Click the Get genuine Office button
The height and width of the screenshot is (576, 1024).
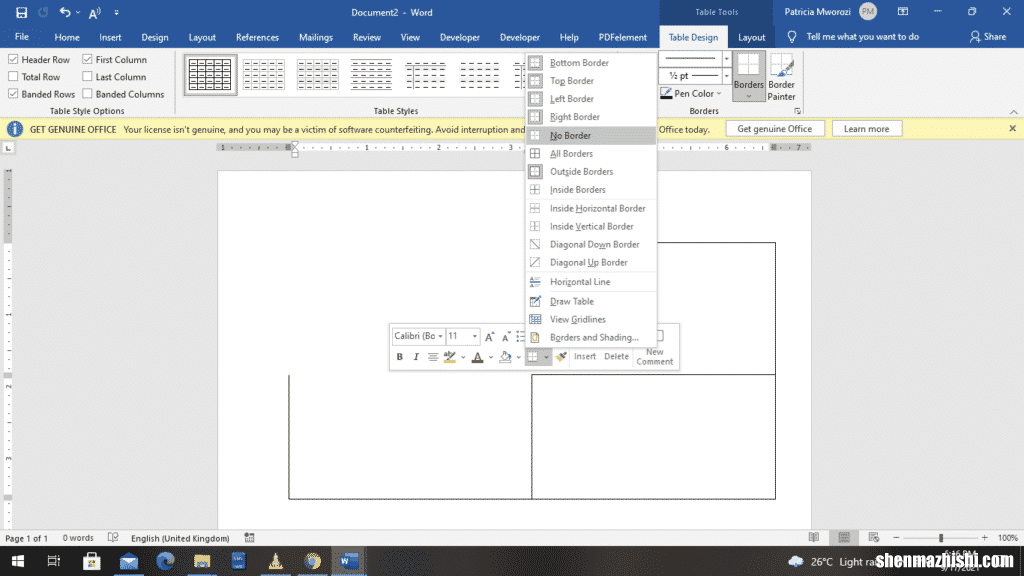pyautogui.click(x=775, y=129)
